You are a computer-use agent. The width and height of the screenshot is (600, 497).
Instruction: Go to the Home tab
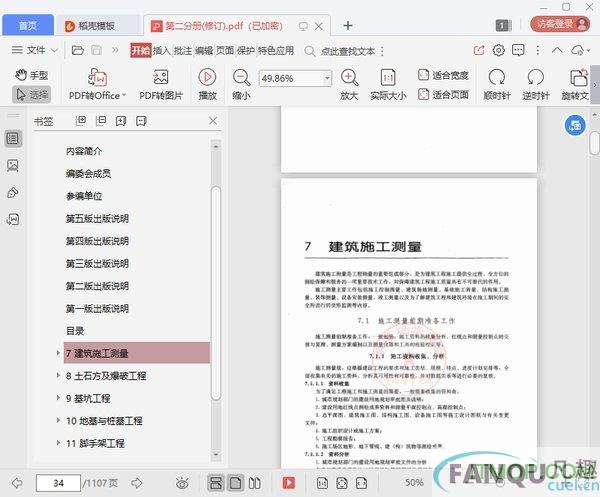coord(28,25)
